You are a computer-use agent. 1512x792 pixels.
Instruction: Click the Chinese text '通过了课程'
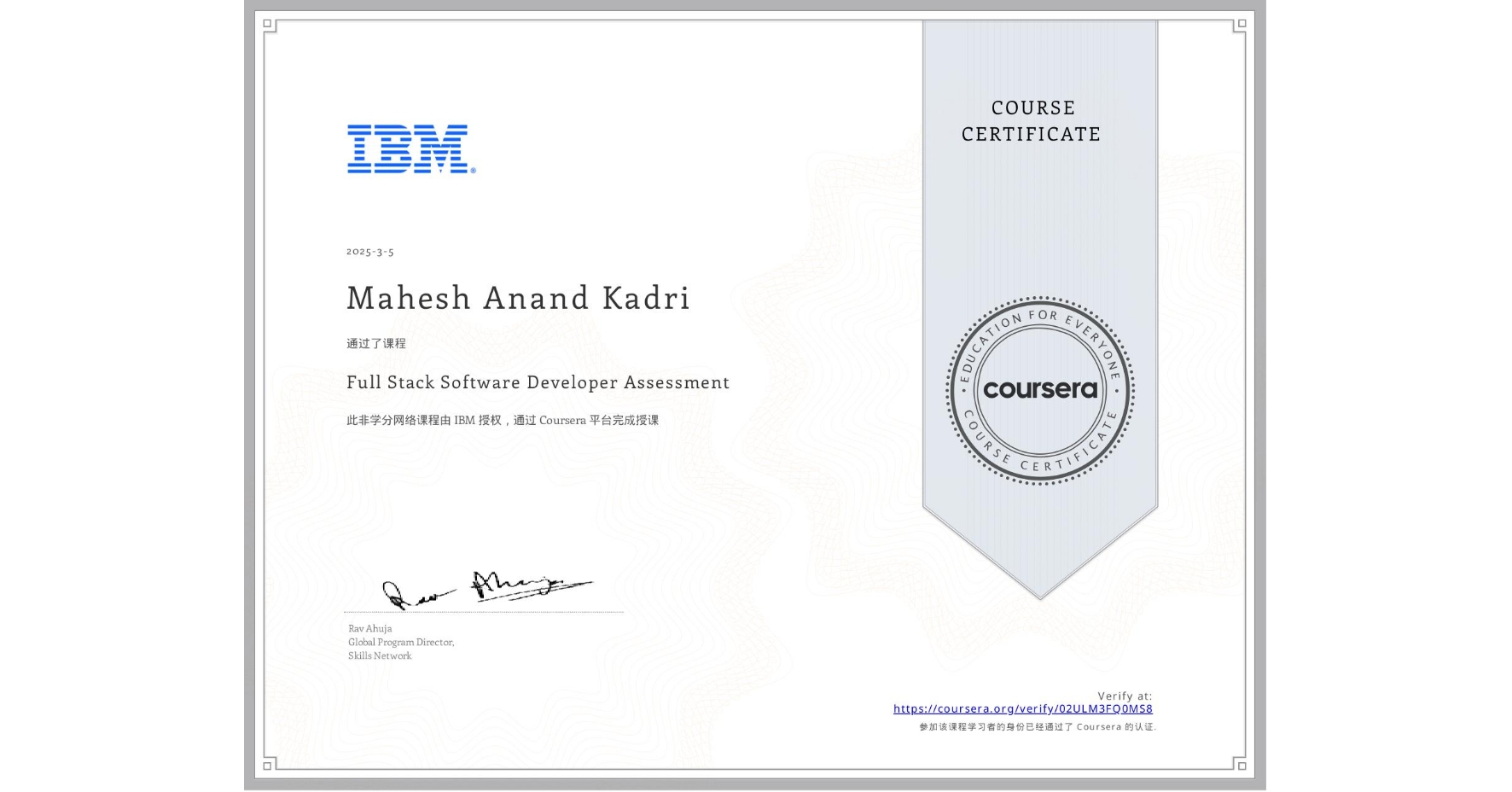(x=376, y=341)
